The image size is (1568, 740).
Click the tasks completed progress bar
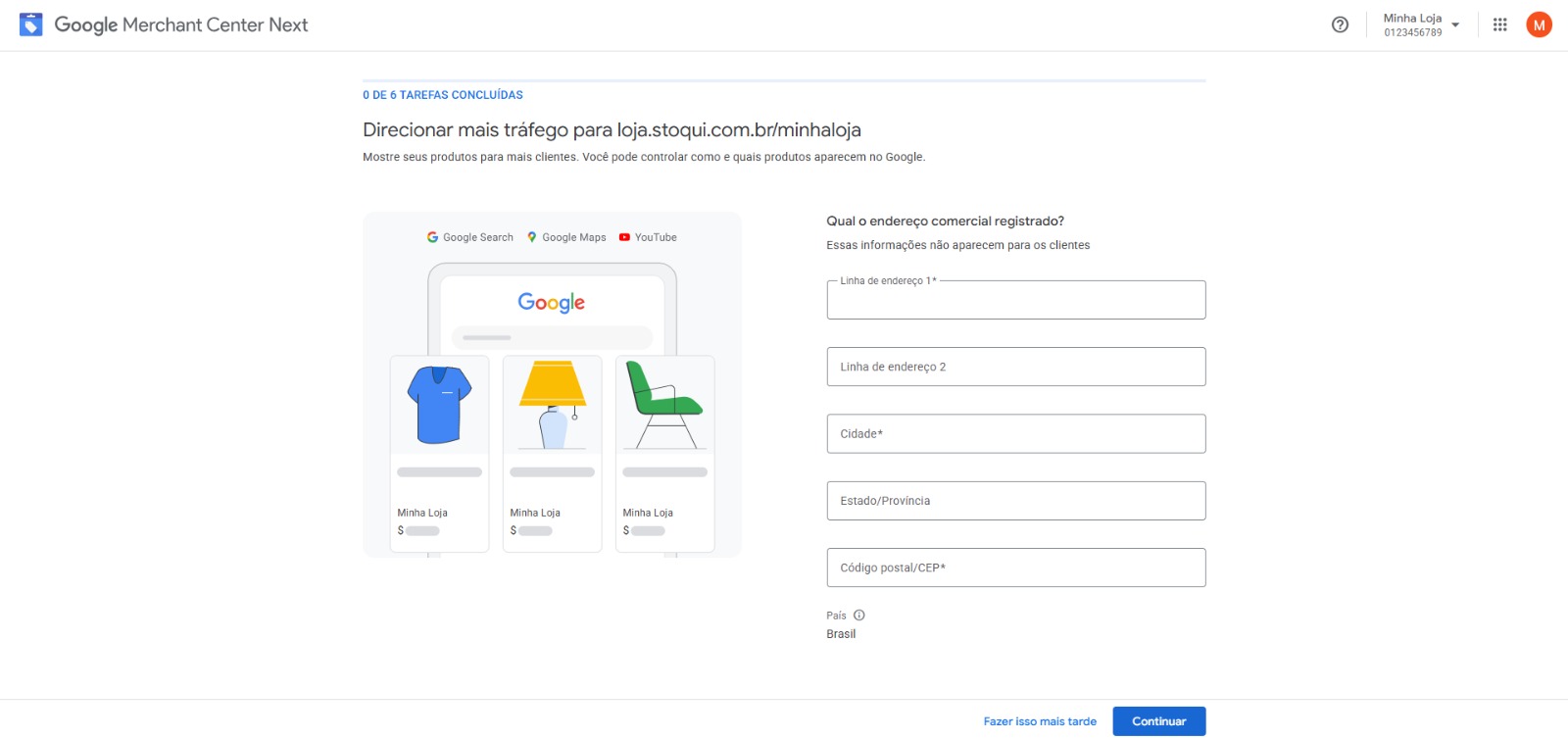click(784, 80)
